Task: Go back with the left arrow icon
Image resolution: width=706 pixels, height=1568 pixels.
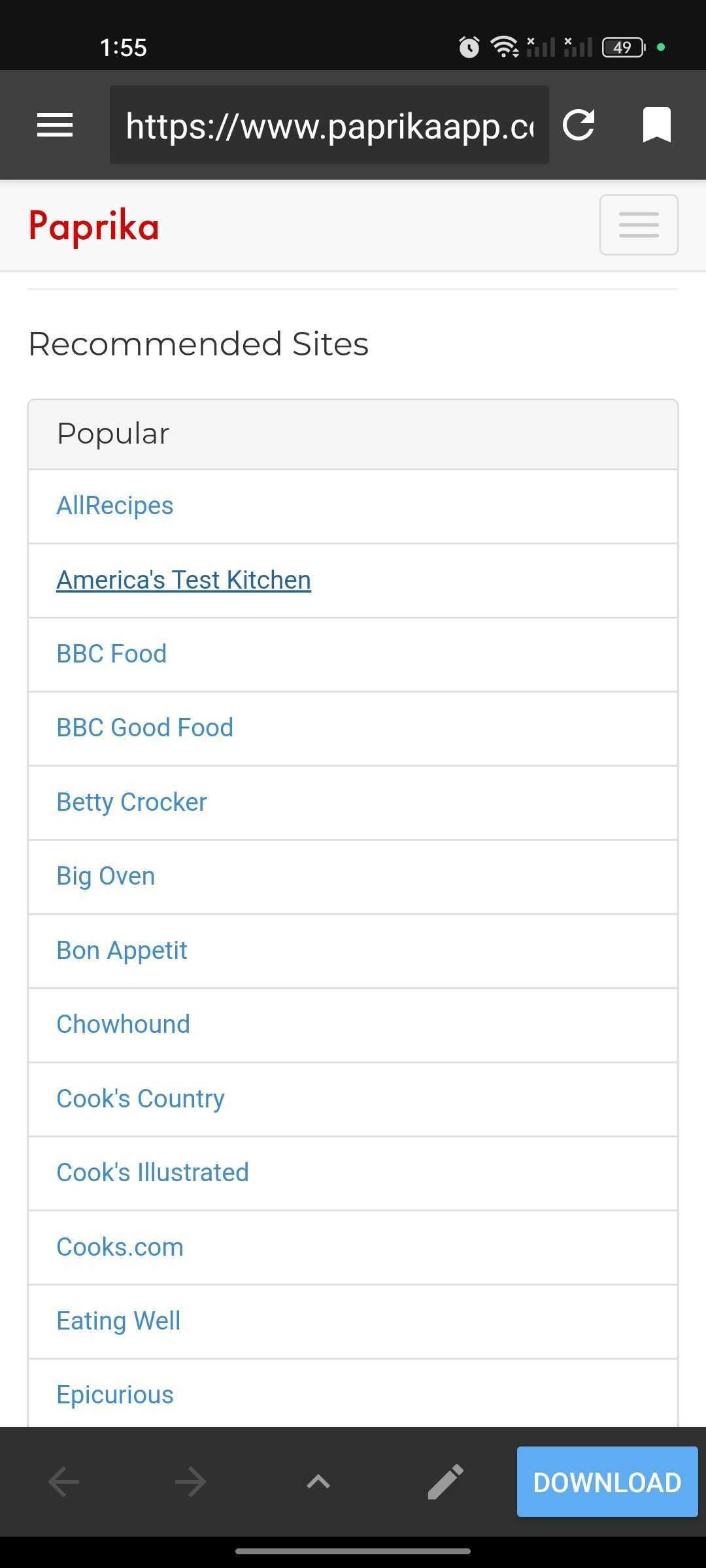Action: point(64,1481)
